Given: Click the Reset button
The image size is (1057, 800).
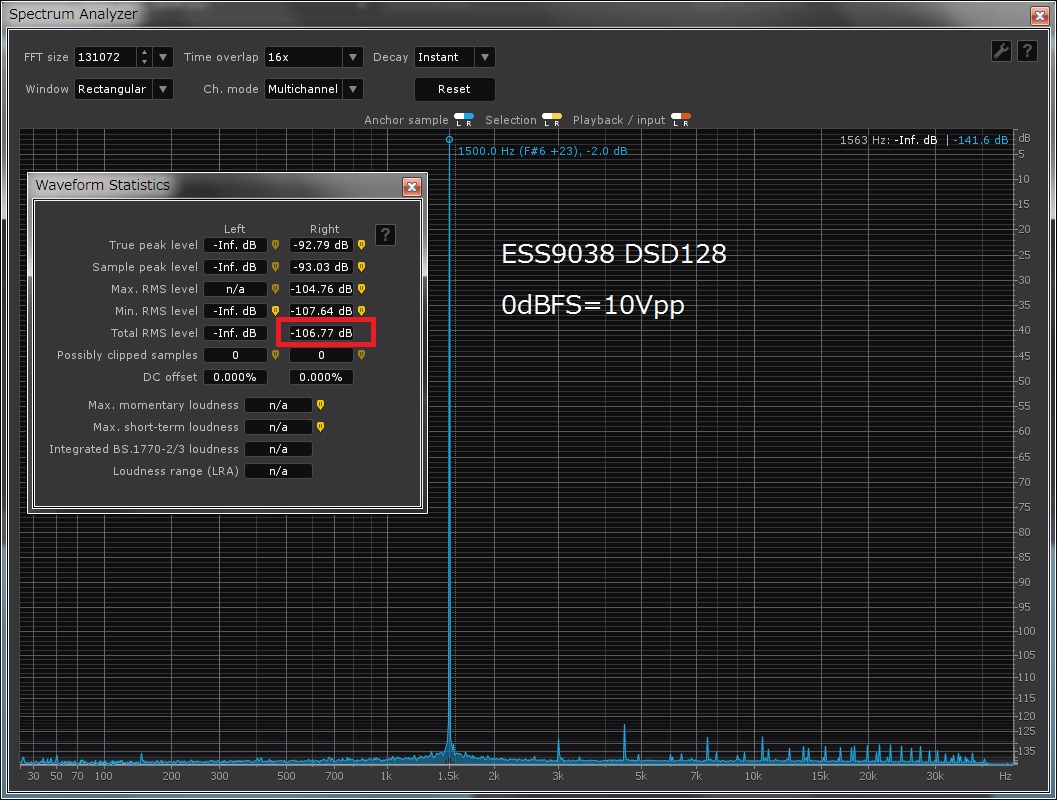Looking at the screenshot, I should pyautogui.click(x=454, y=89).
